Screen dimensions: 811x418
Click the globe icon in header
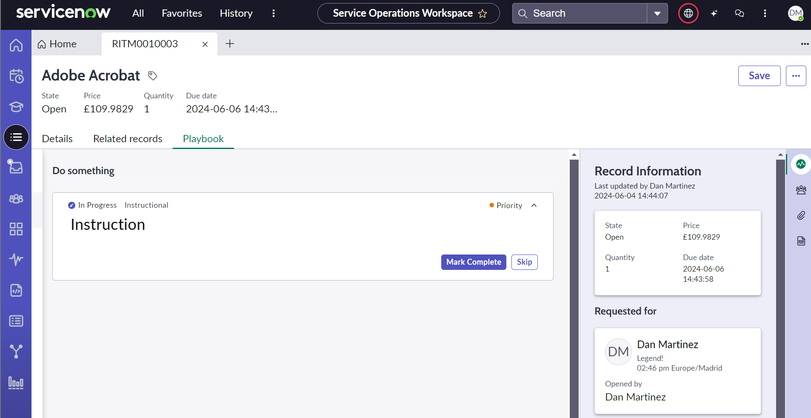click(688, 13)
